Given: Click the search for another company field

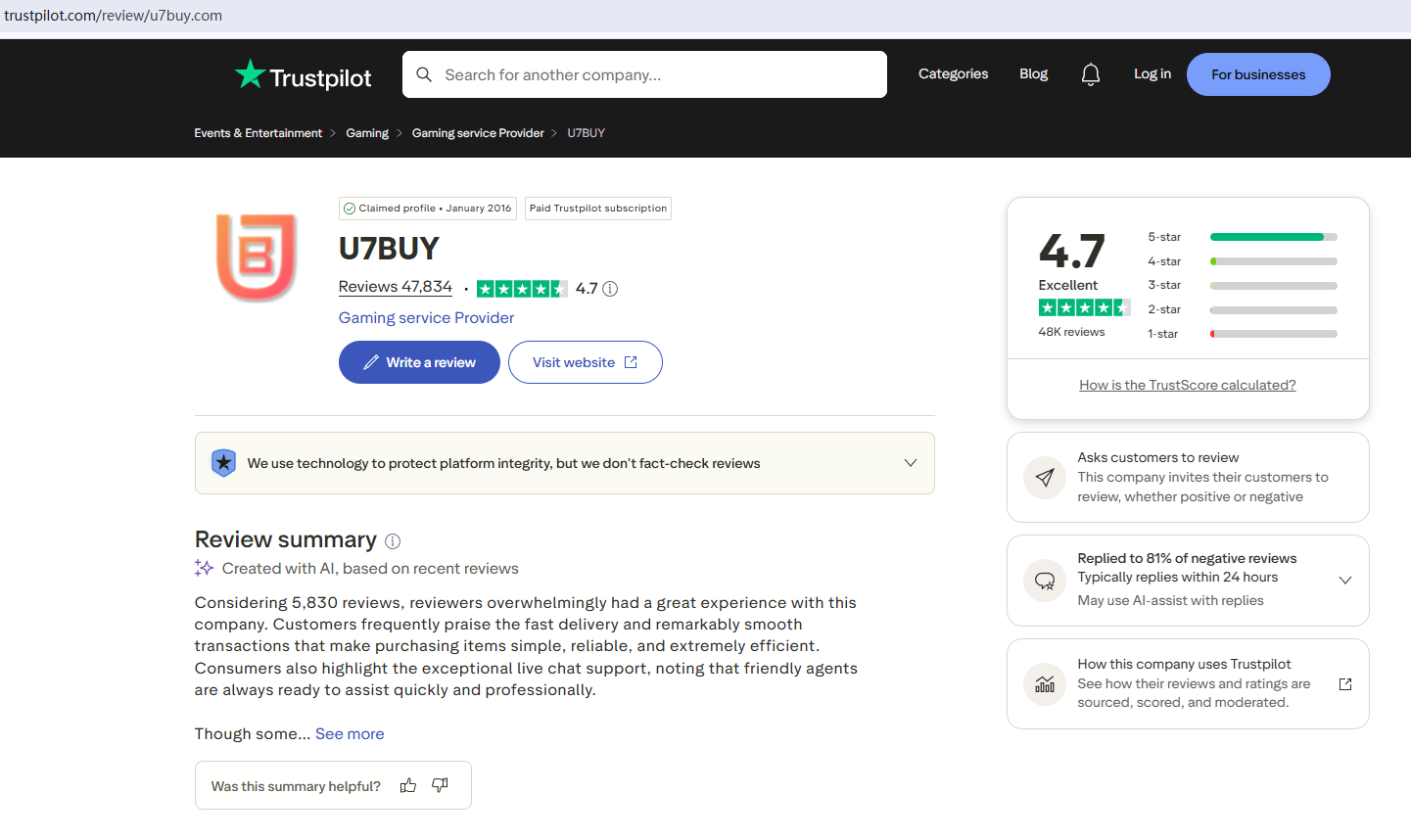Looking at the screenshot, I should 644,74.
